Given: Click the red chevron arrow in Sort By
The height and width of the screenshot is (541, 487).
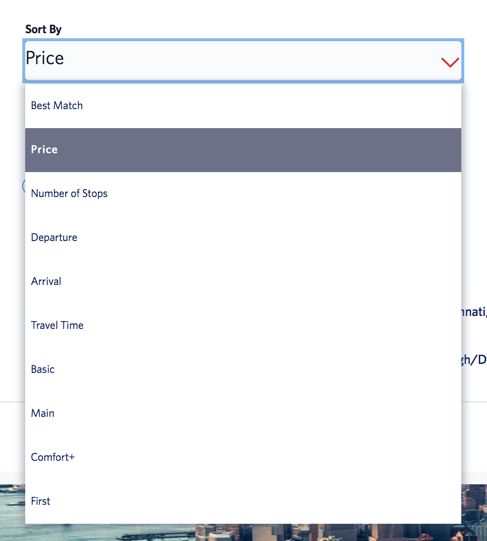Looking at the screenshot, I should (x=450, y=62).
